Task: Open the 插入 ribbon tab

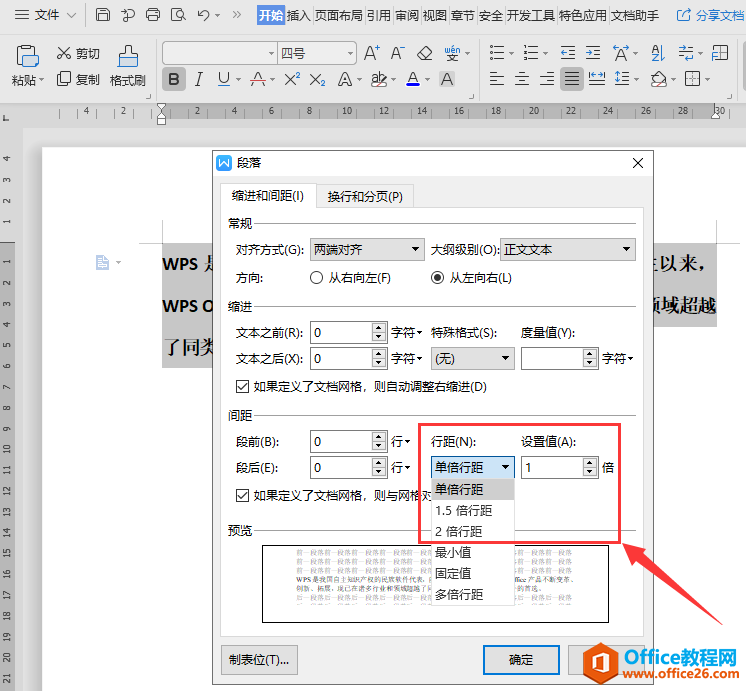Action: [298, 15]
